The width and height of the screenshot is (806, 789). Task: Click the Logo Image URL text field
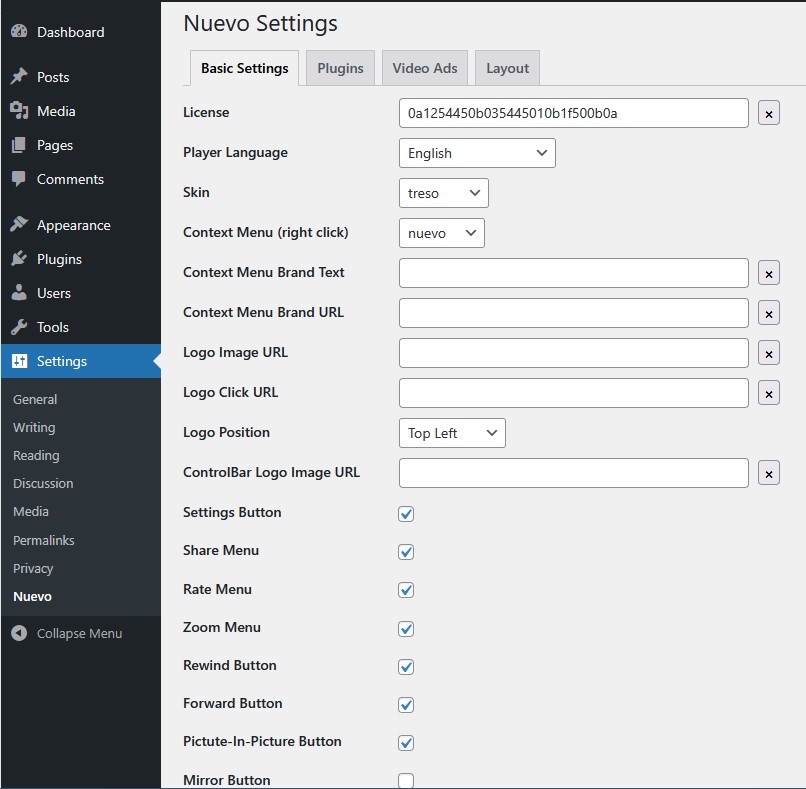click(573, 353)
